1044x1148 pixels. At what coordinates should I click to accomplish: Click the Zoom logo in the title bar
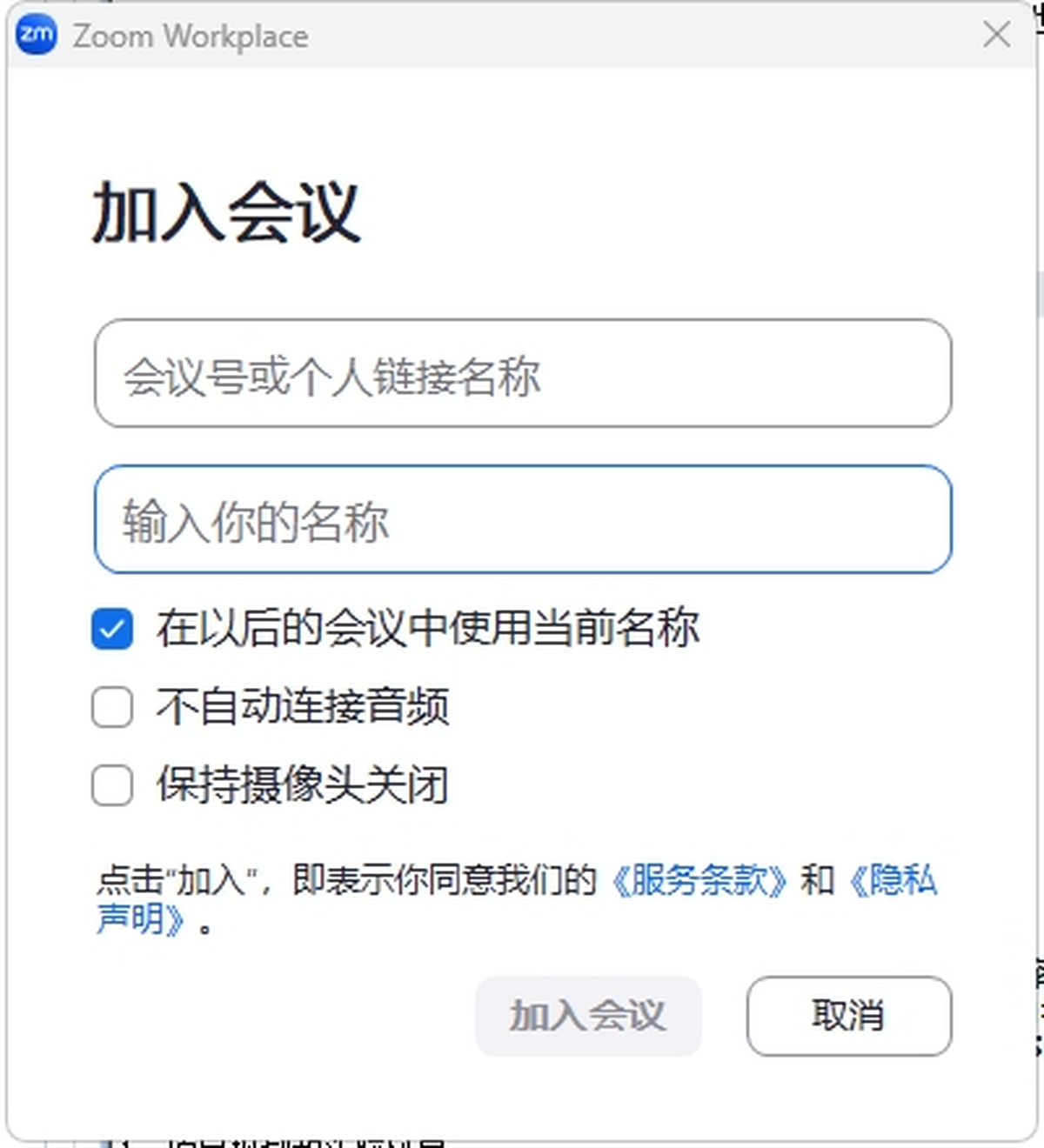tap(37, 36)
